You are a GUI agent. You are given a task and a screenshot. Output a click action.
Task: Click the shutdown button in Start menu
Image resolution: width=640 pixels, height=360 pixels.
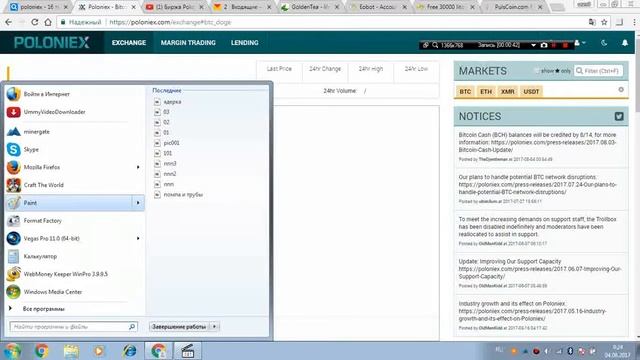click(179, 327)
